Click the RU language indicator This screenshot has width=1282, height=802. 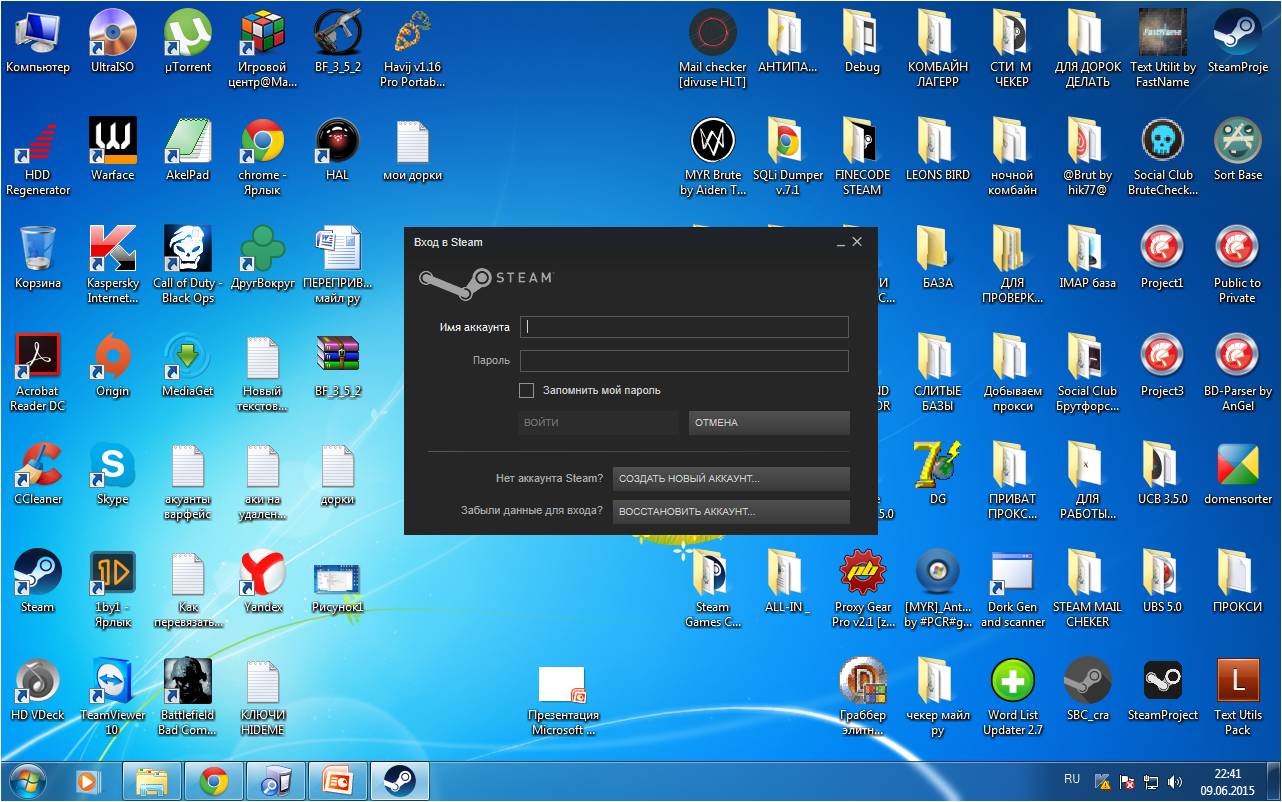coord(1072,779)
